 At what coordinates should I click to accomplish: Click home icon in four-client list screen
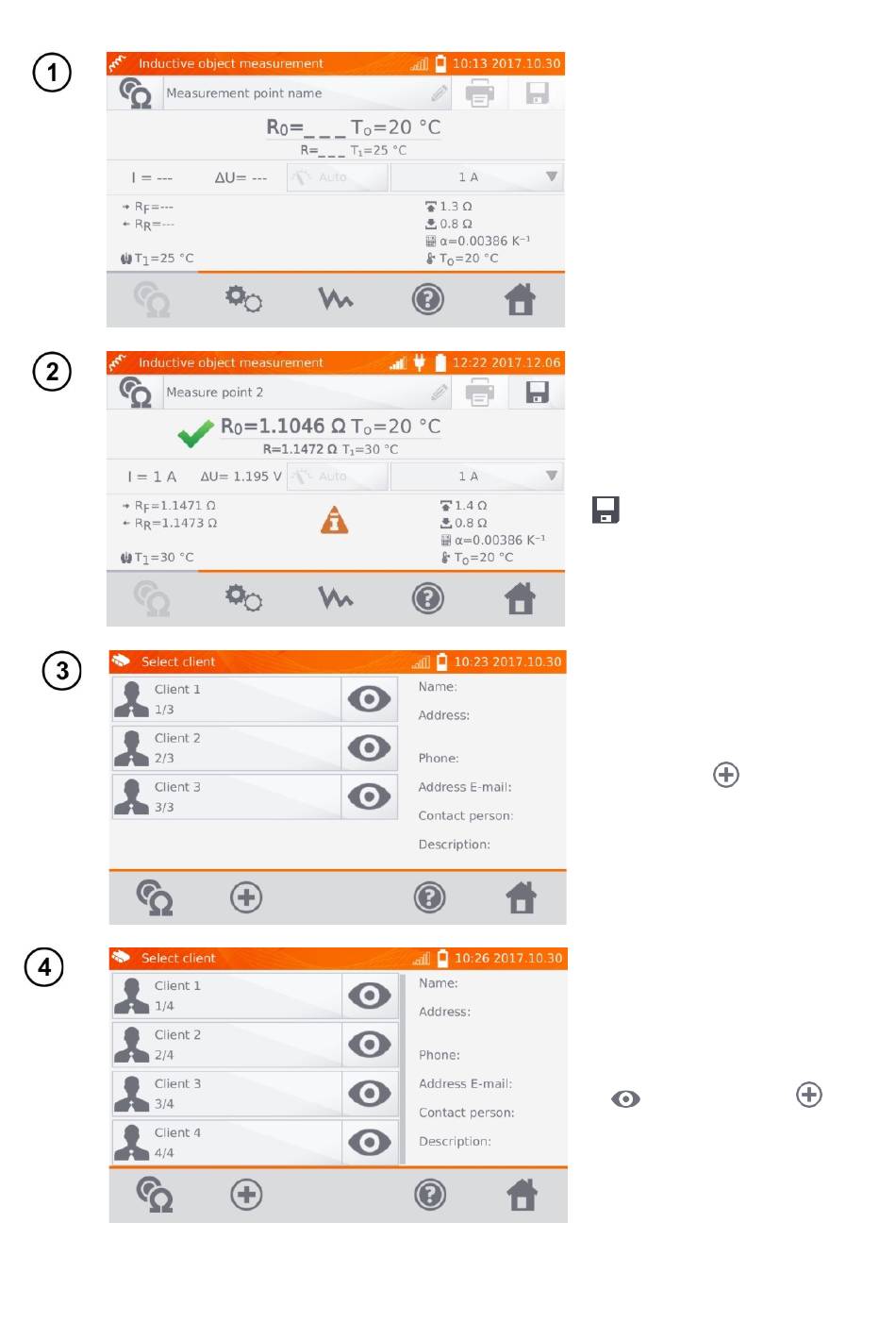[x=522, y=1195]
